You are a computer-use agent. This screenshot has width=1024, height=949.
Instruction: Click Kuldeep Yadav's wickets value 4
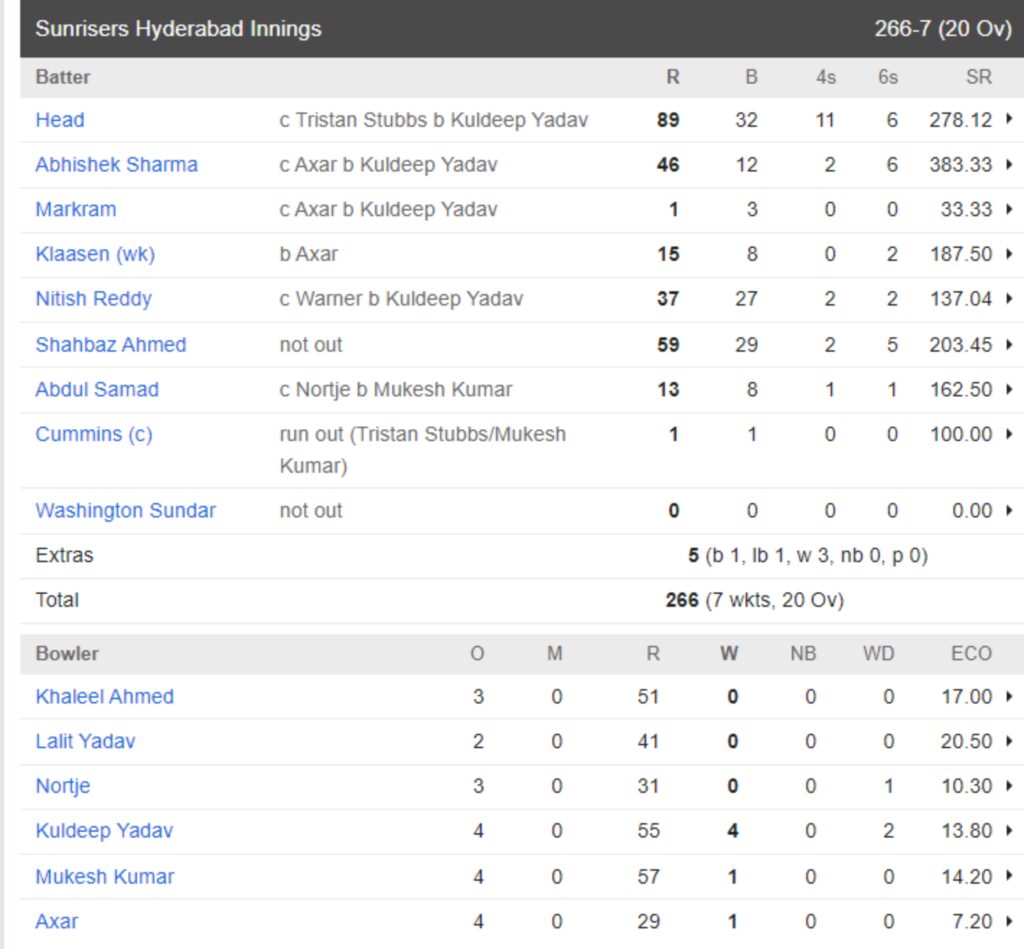[x=733, y=831]
